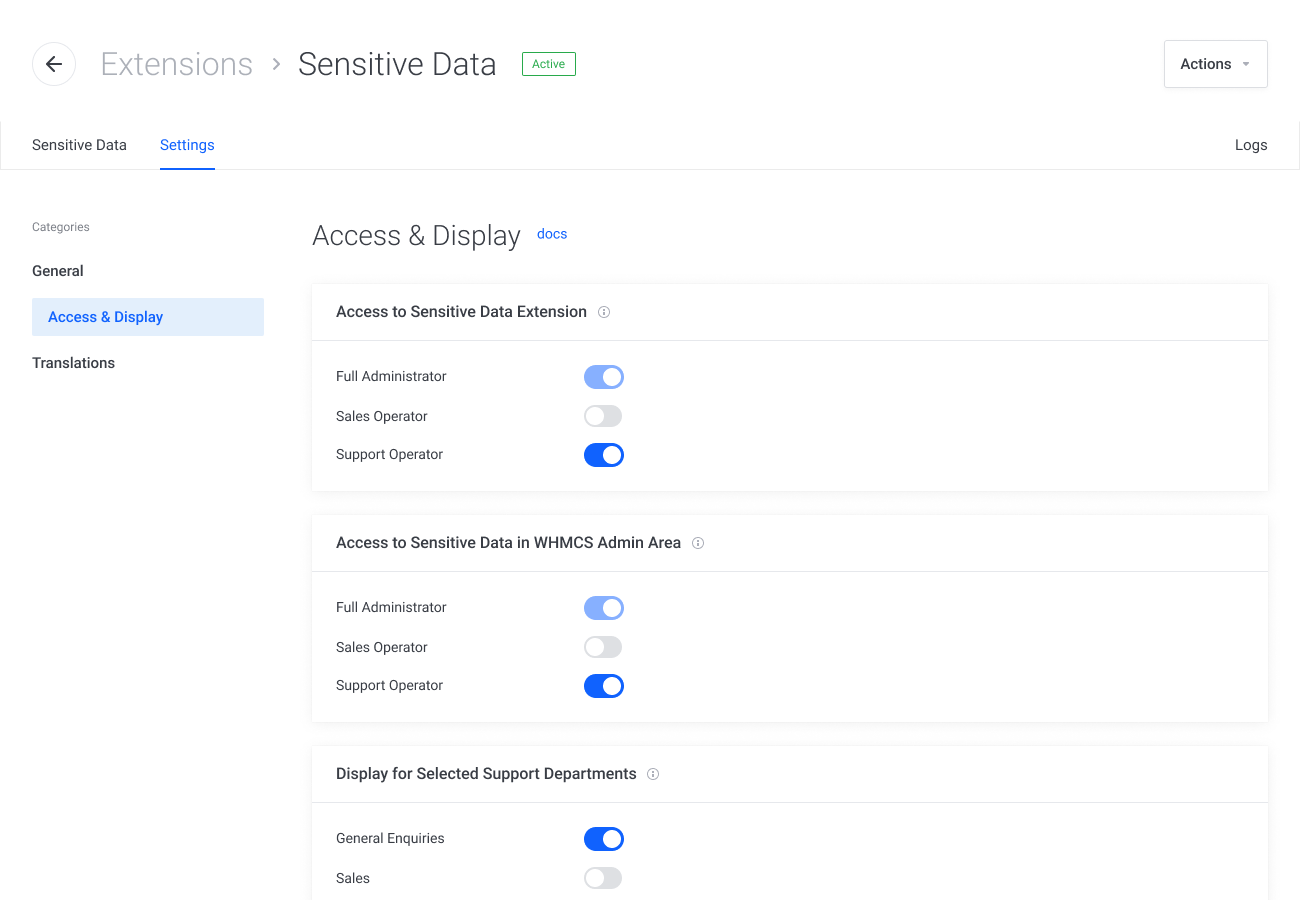This screenshot has width=1300, height=900.
Task: Switch to the Sensitive Data tab
Action: point(79,145)
